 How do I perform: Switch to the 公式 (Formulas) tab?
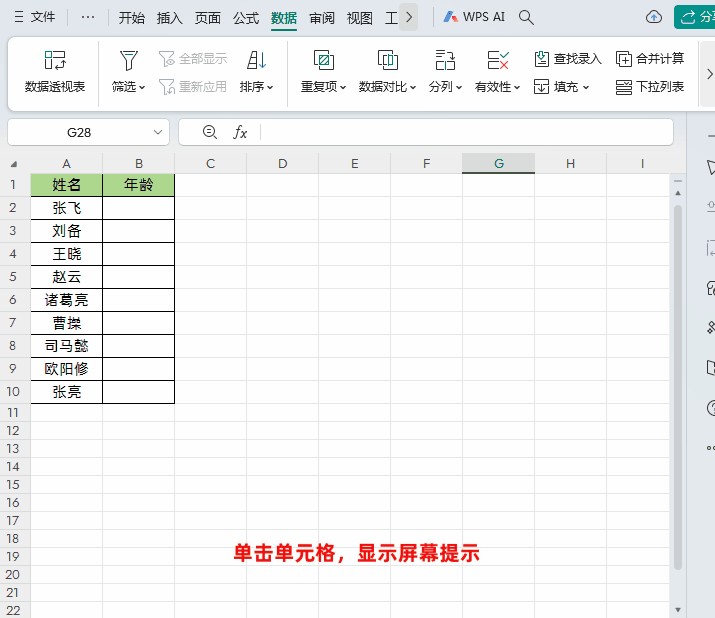[246, 18]
